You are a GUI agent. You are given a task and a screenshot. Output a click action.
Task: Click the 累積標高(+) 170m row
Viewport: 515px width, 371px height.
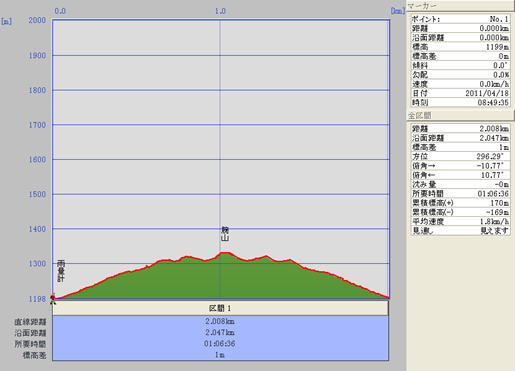460,203
